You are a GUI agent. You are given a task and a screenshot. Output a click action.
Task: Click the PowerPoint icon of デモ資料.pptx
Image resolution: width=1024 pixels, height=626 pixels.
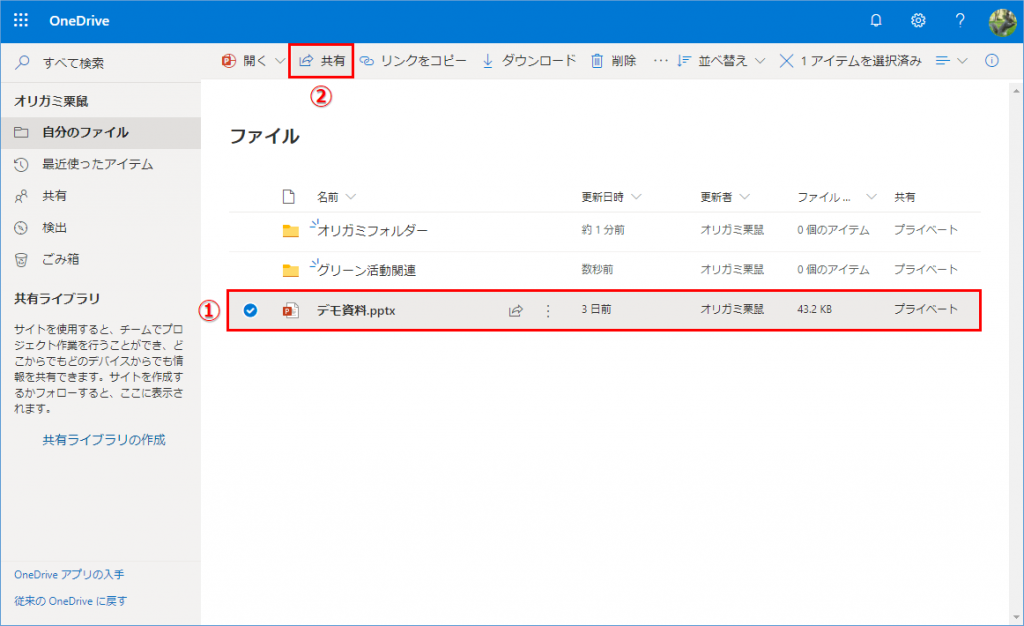click(291, 310)
